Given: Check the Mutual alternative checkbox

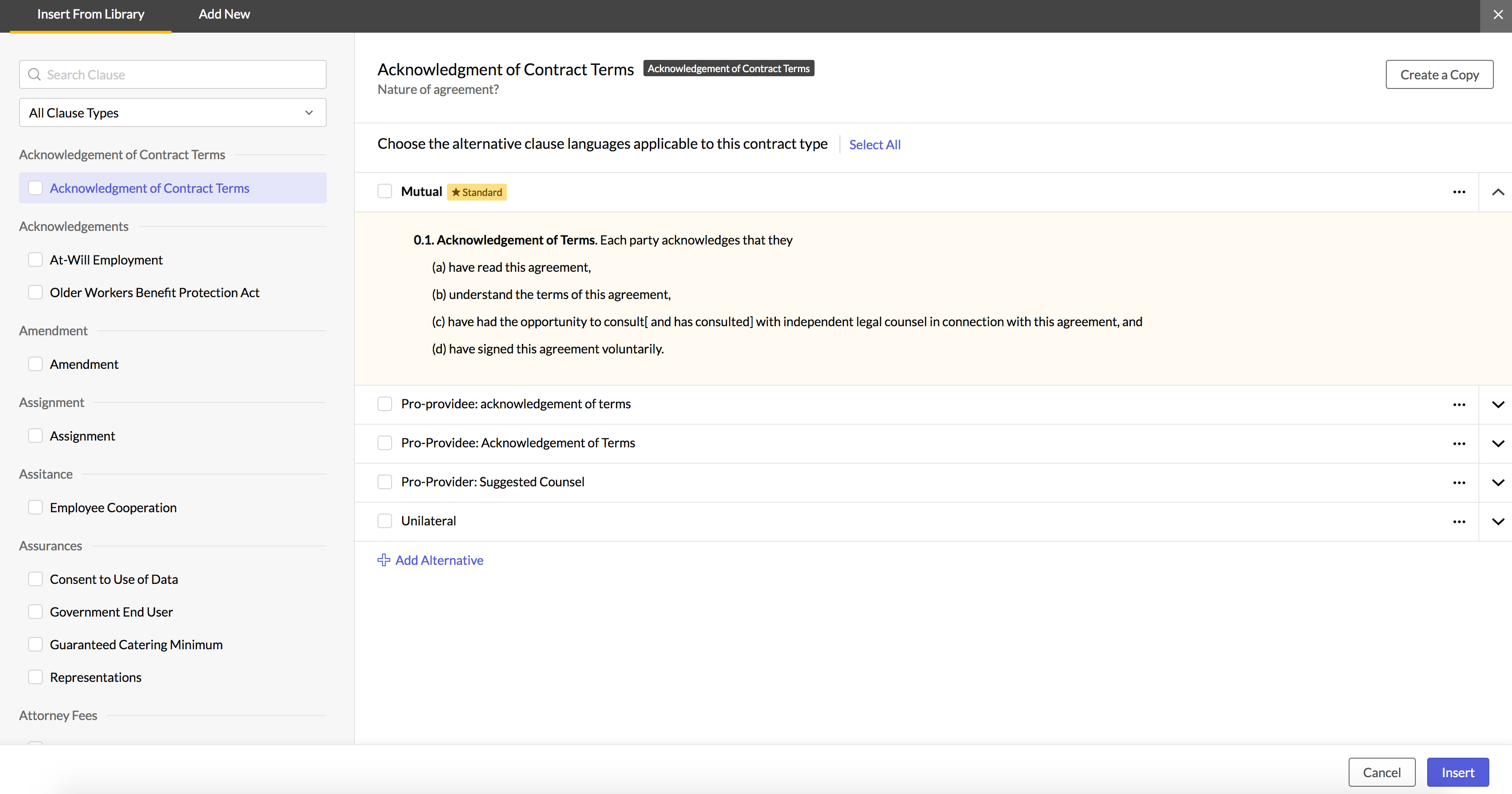Looking at the screenshot, I should click(x=384, y=191).
